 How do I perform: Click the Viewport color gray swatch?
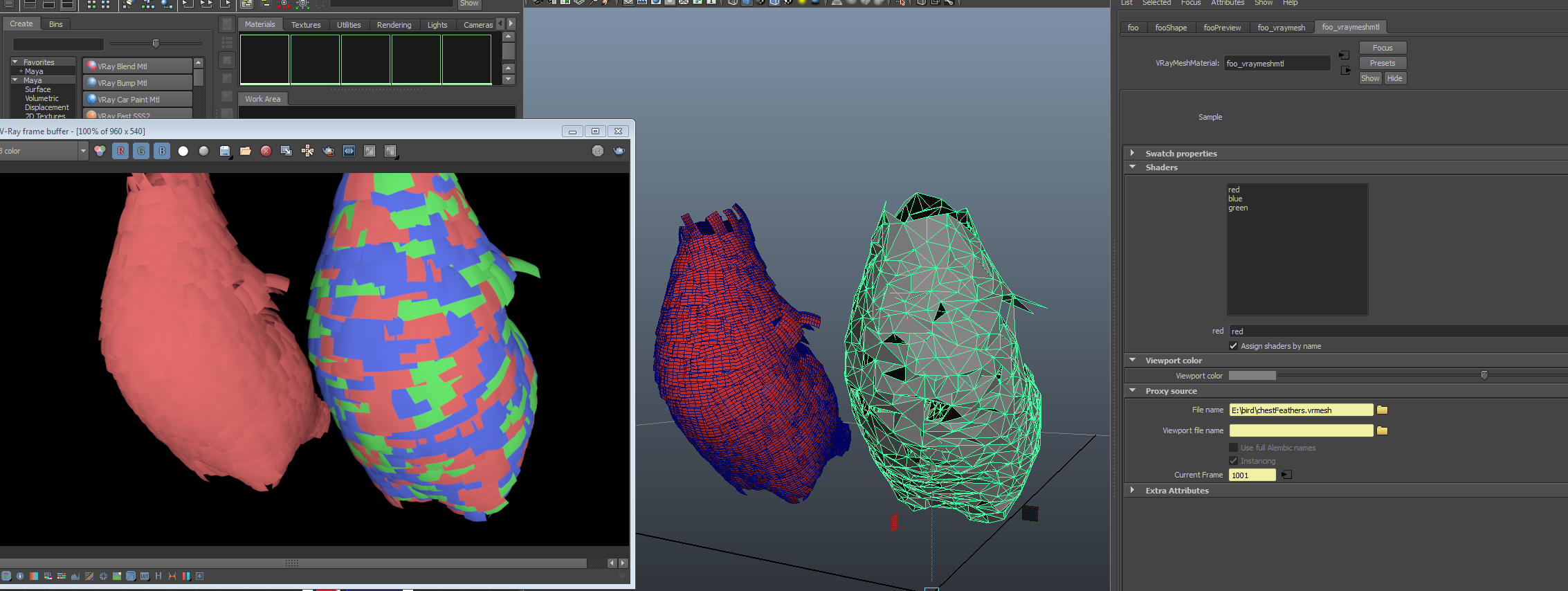[1252, 376]
